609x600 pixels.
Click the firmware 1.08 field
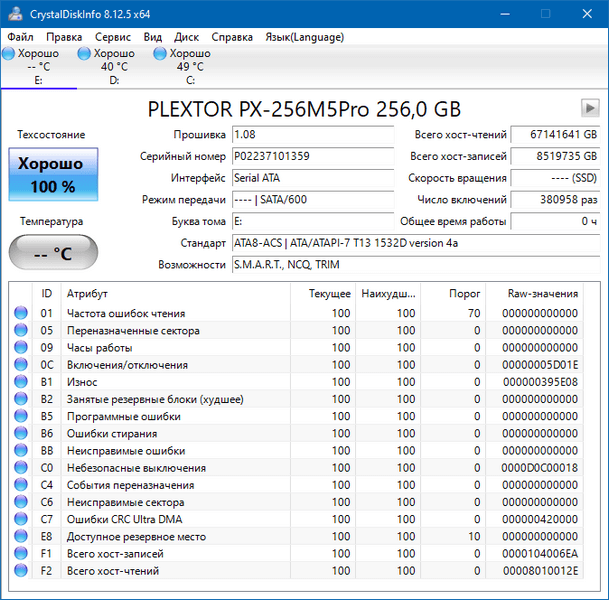[x=313, y=134]
